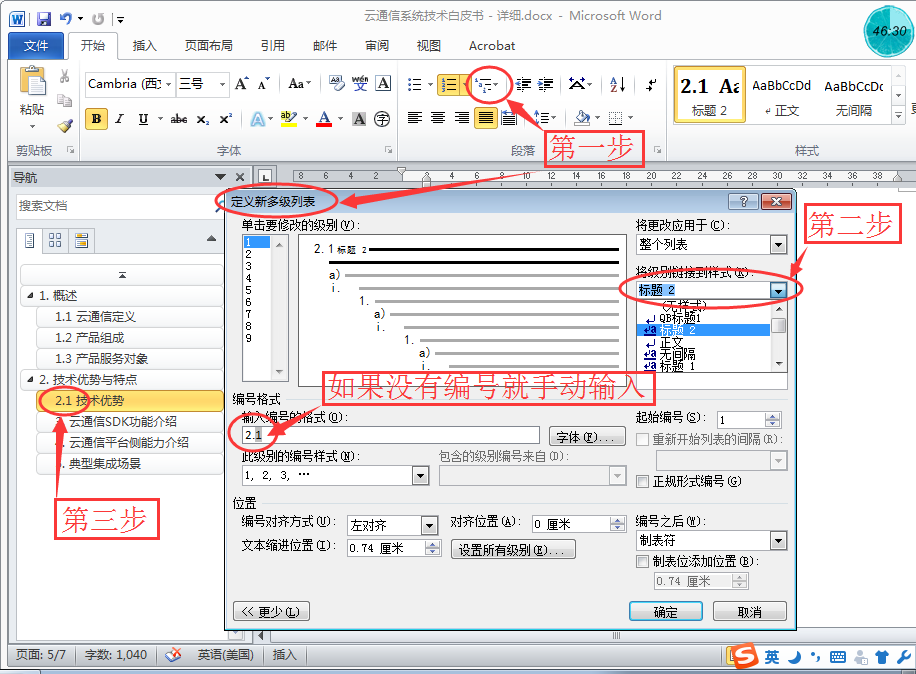The width and height of the screenshot is (916, 674).
Task: Click the Paste icon in clipboard group
Action: pyautogui.click(x=32, y=81)
